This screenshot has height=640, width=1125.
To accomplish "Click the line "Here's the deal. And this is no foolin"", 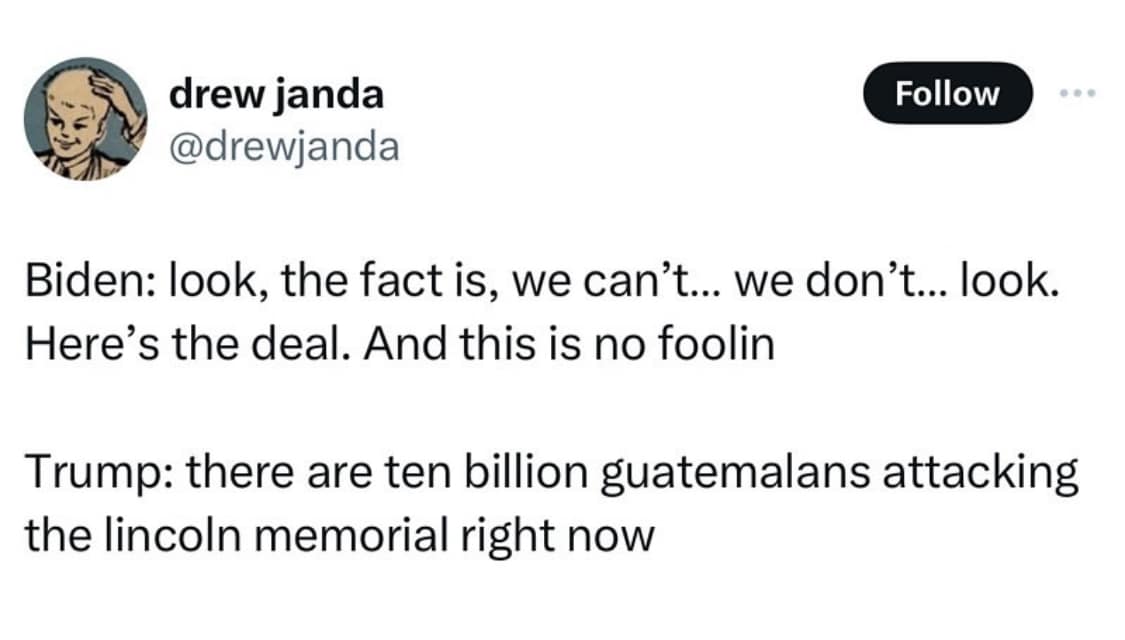I will pyautogui.click(x=399, y=343).
